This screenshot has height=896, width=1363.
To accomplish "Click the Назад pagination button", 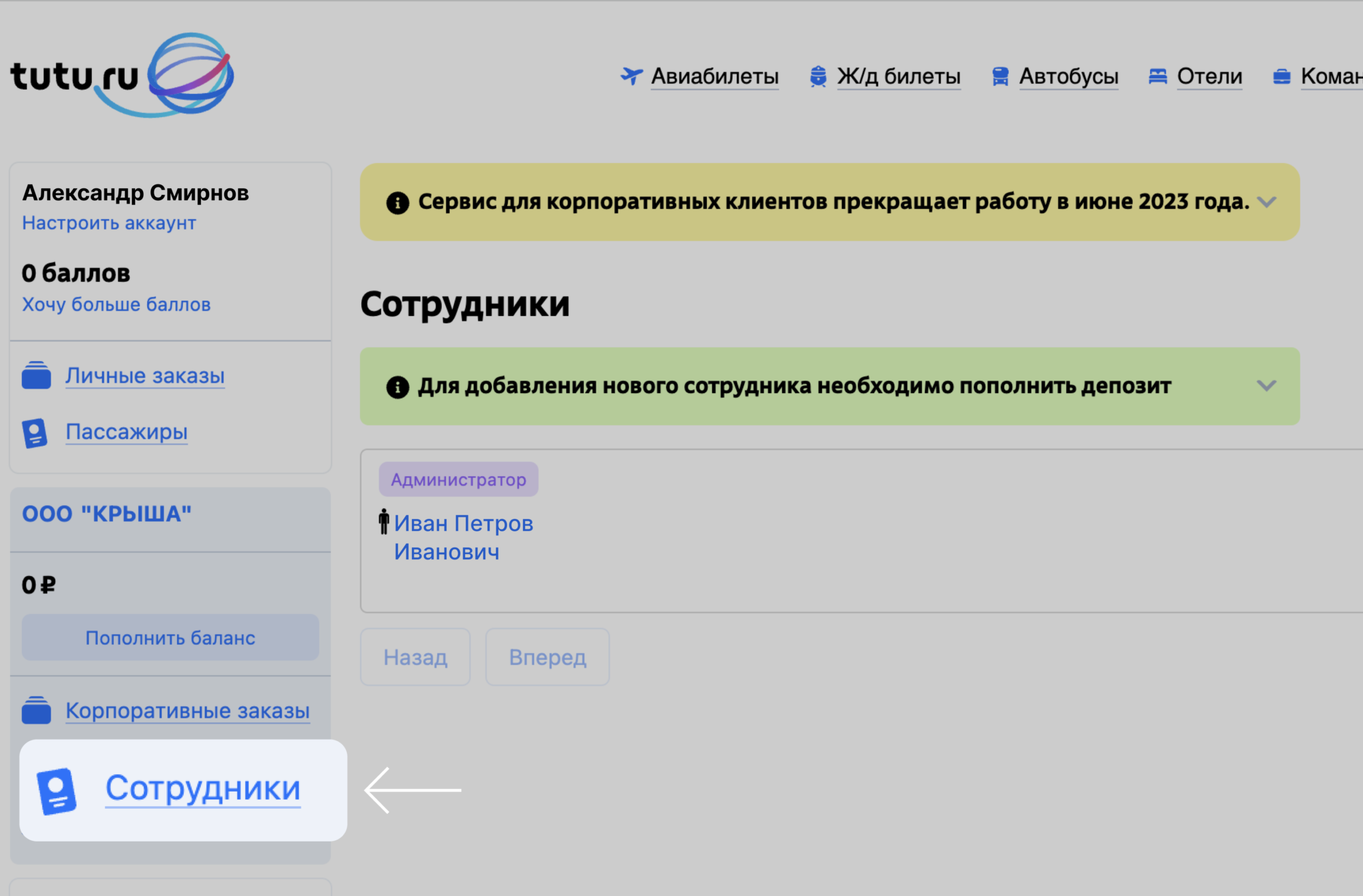I will 415,657.
